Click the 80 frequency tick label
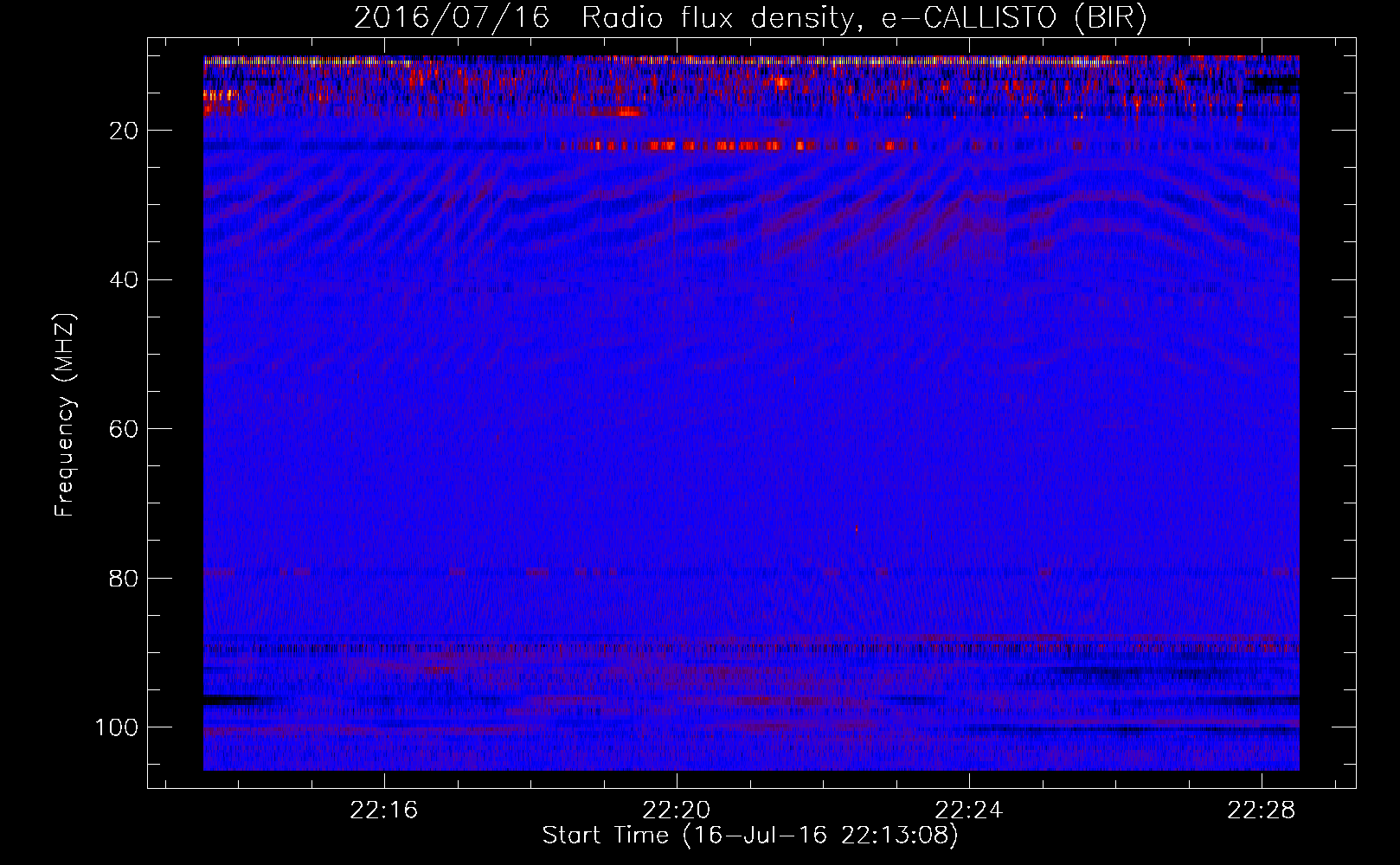1400x865 pixels. click(x=124, y=578)
